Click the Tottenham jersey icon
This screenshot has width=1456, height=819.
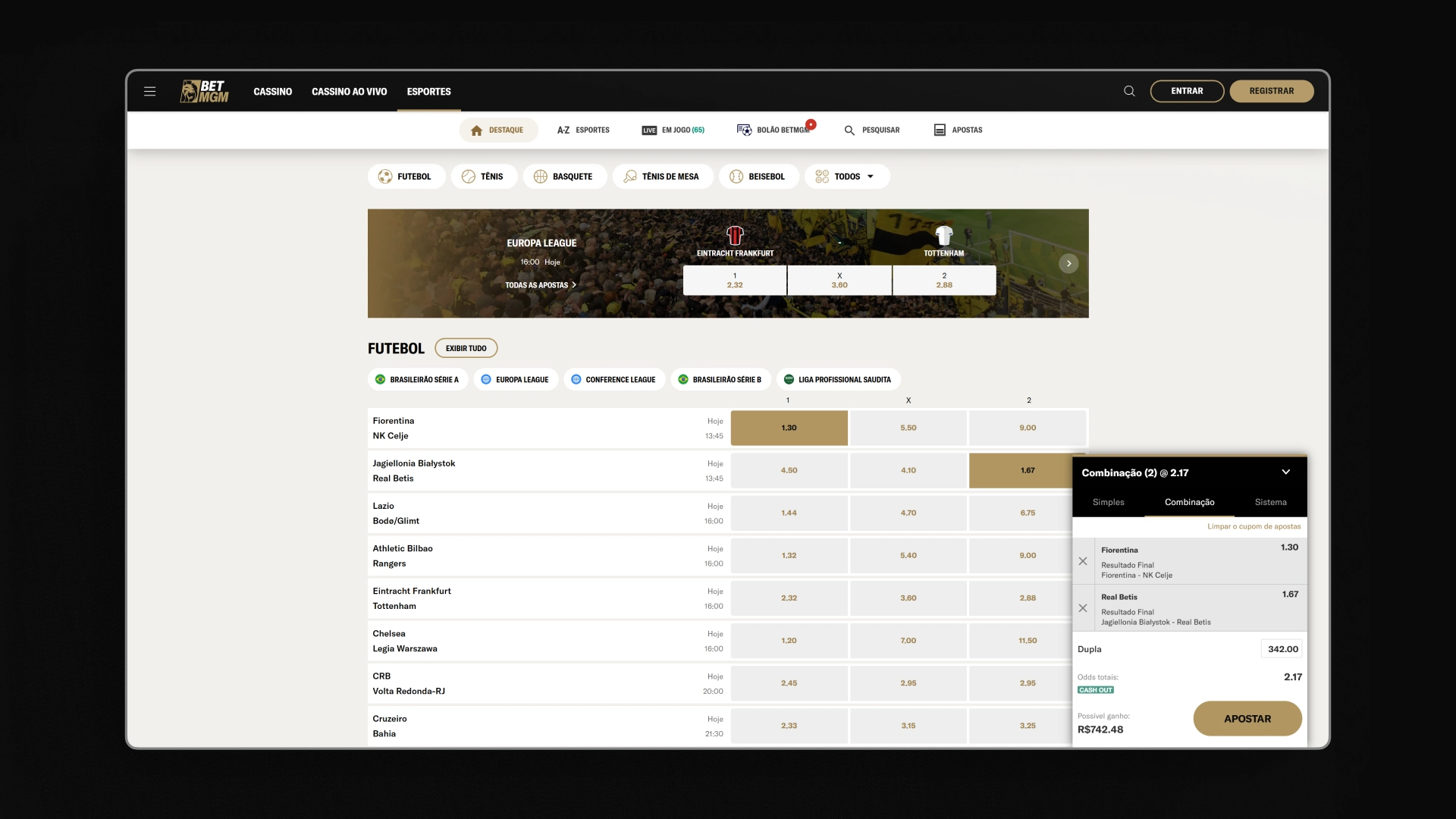tap(944, 235)
